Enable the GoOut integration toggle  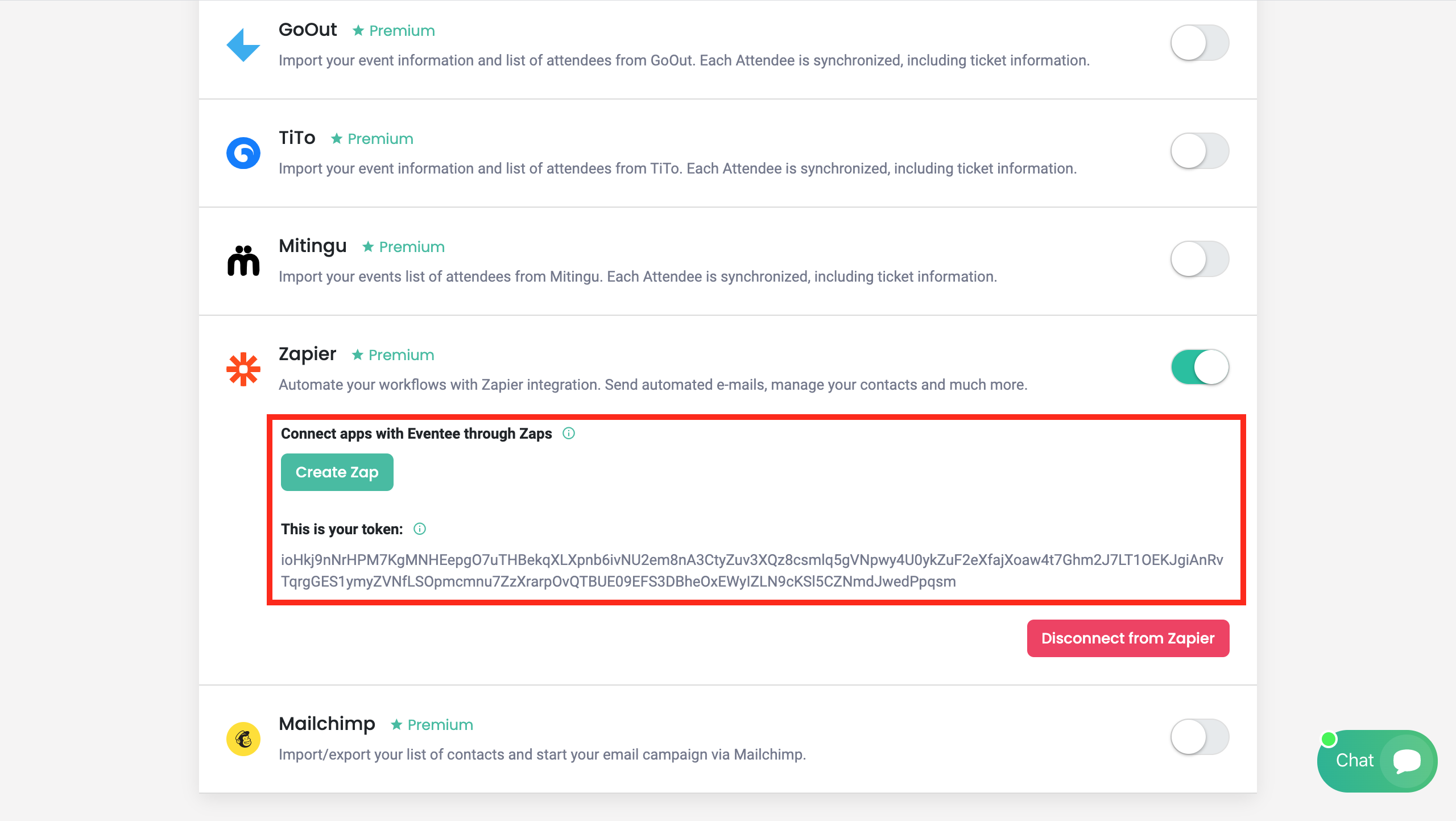click(1200, 43)
